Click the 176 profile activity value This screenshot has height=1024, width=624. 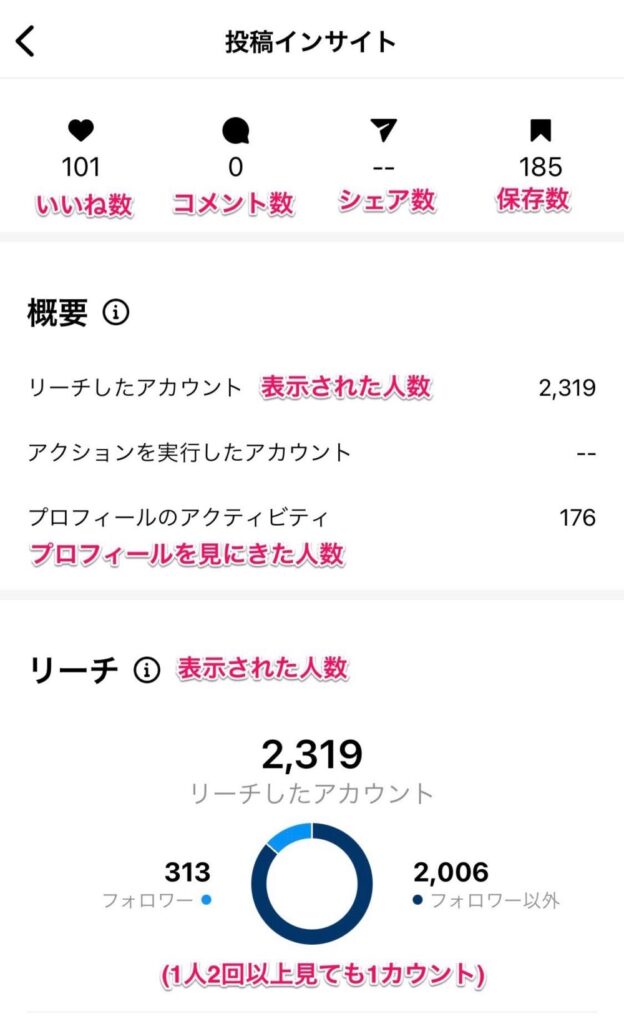point(577,517)
